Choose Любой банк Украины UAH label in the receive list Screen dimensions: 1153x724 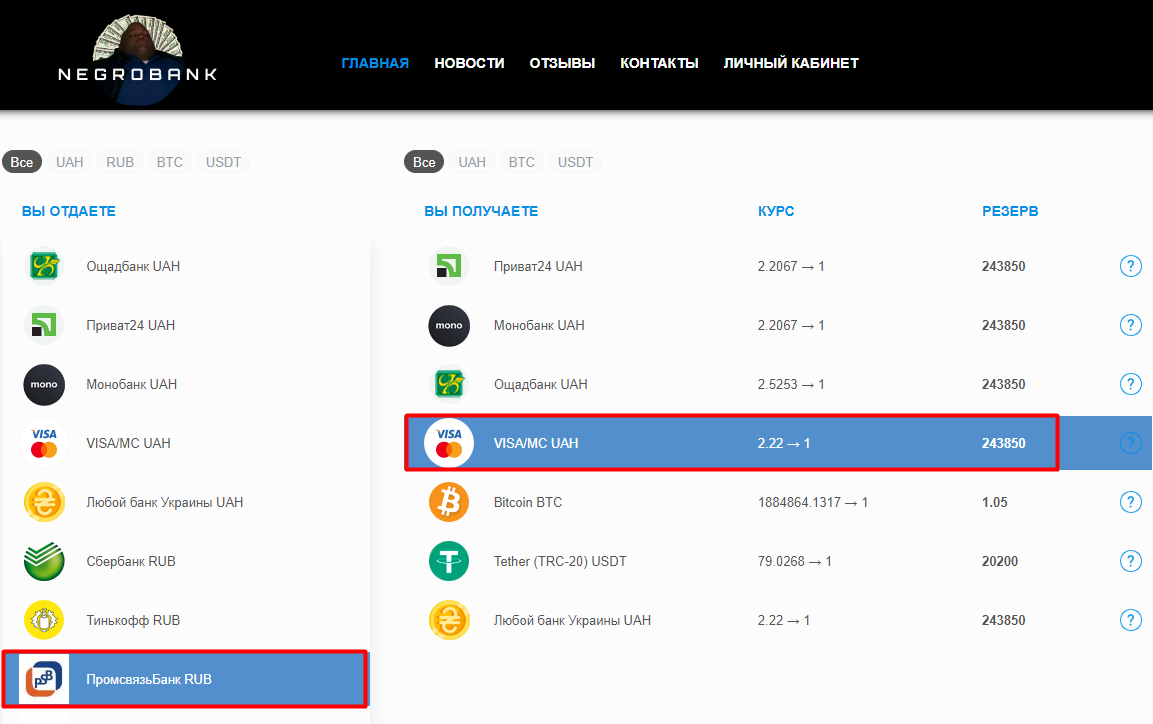click(572, 620)
